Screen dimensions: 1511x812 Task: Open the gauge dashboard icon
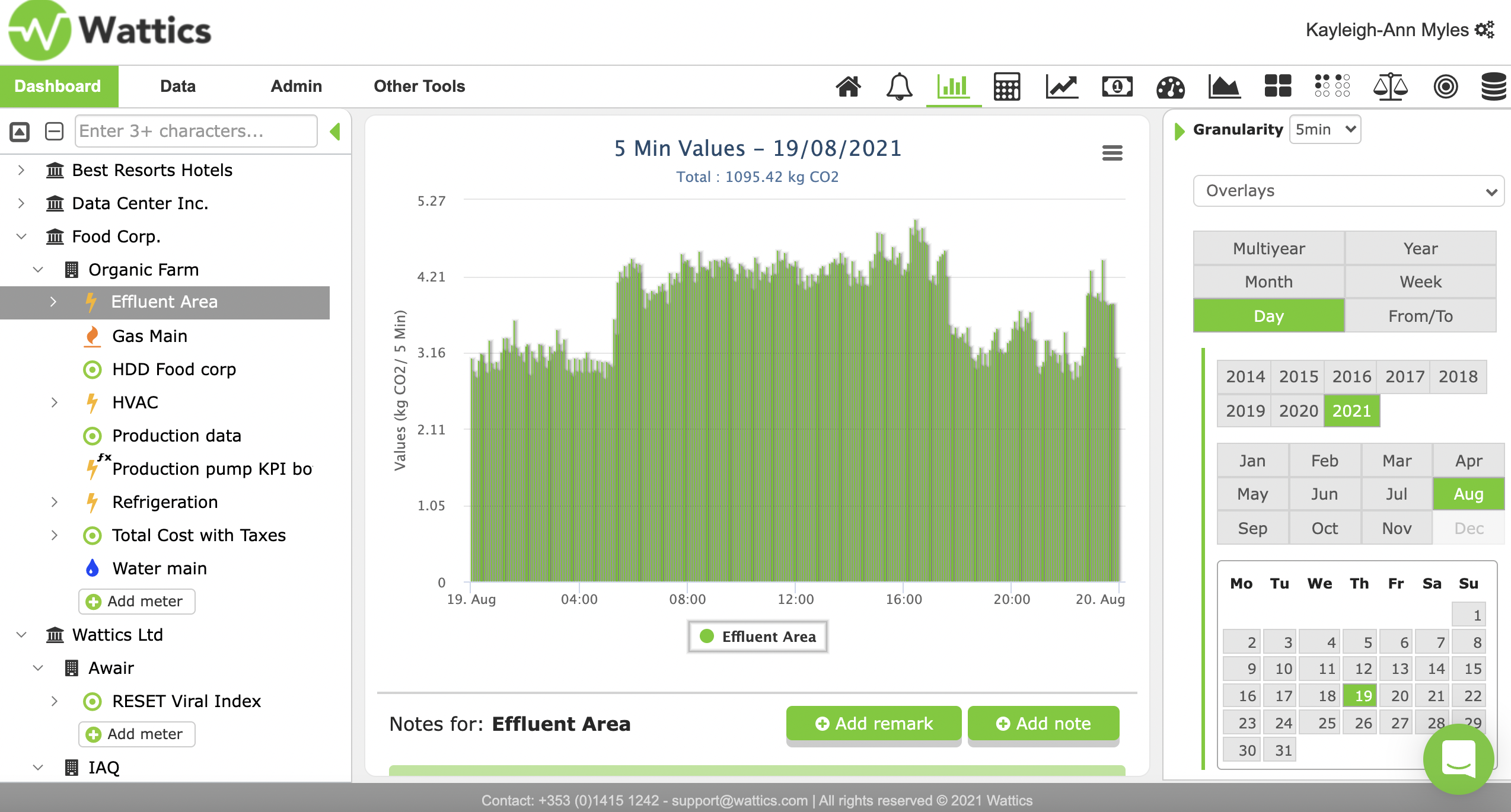1170,87
